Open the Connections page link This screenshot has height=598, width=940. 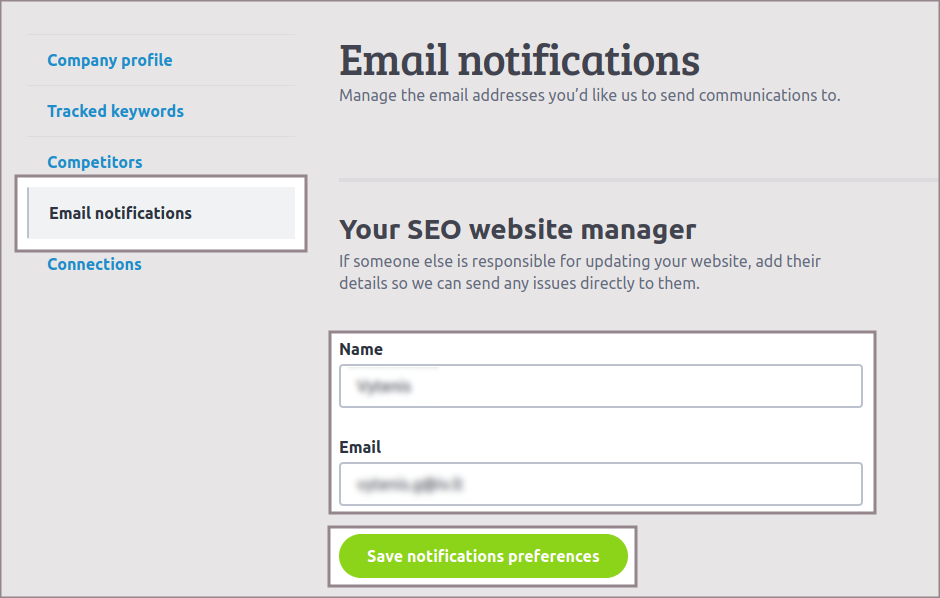(94, 264)
